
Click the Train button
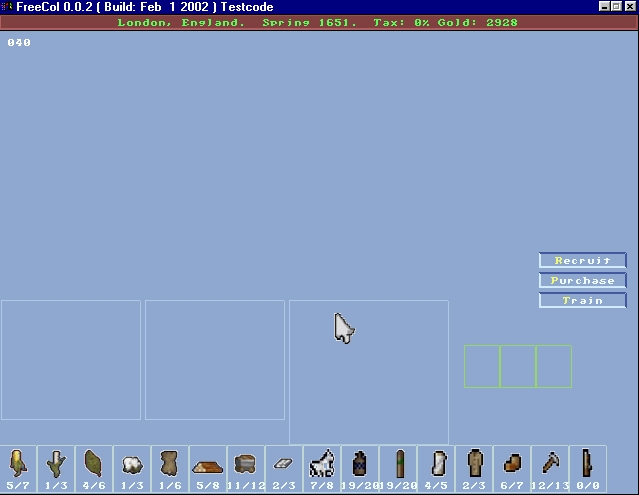pos(582,300)
